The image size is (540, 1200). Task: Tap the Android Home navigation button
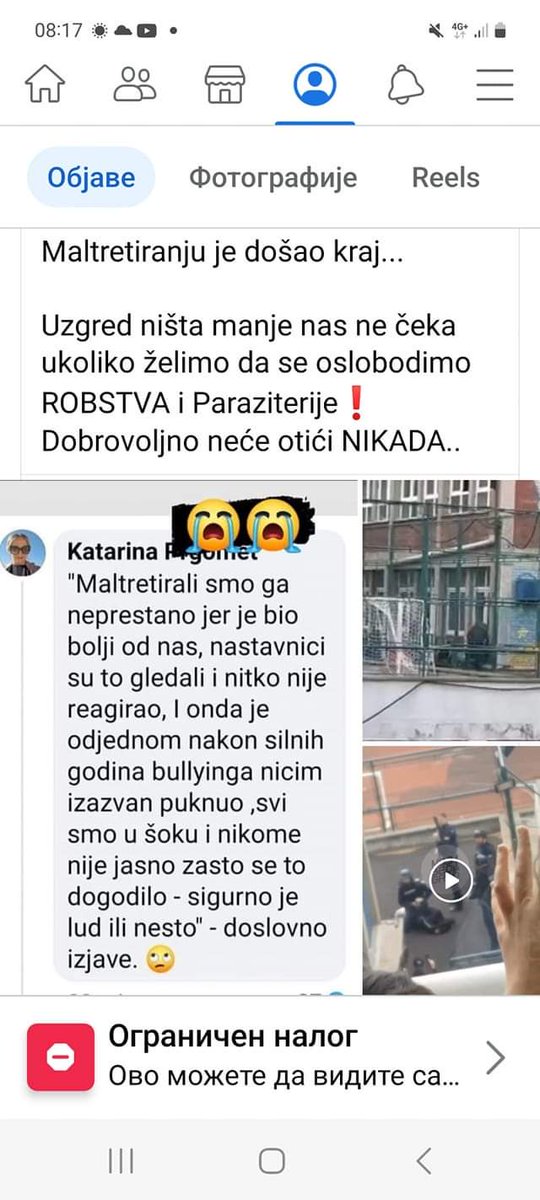click(271, 1160)
